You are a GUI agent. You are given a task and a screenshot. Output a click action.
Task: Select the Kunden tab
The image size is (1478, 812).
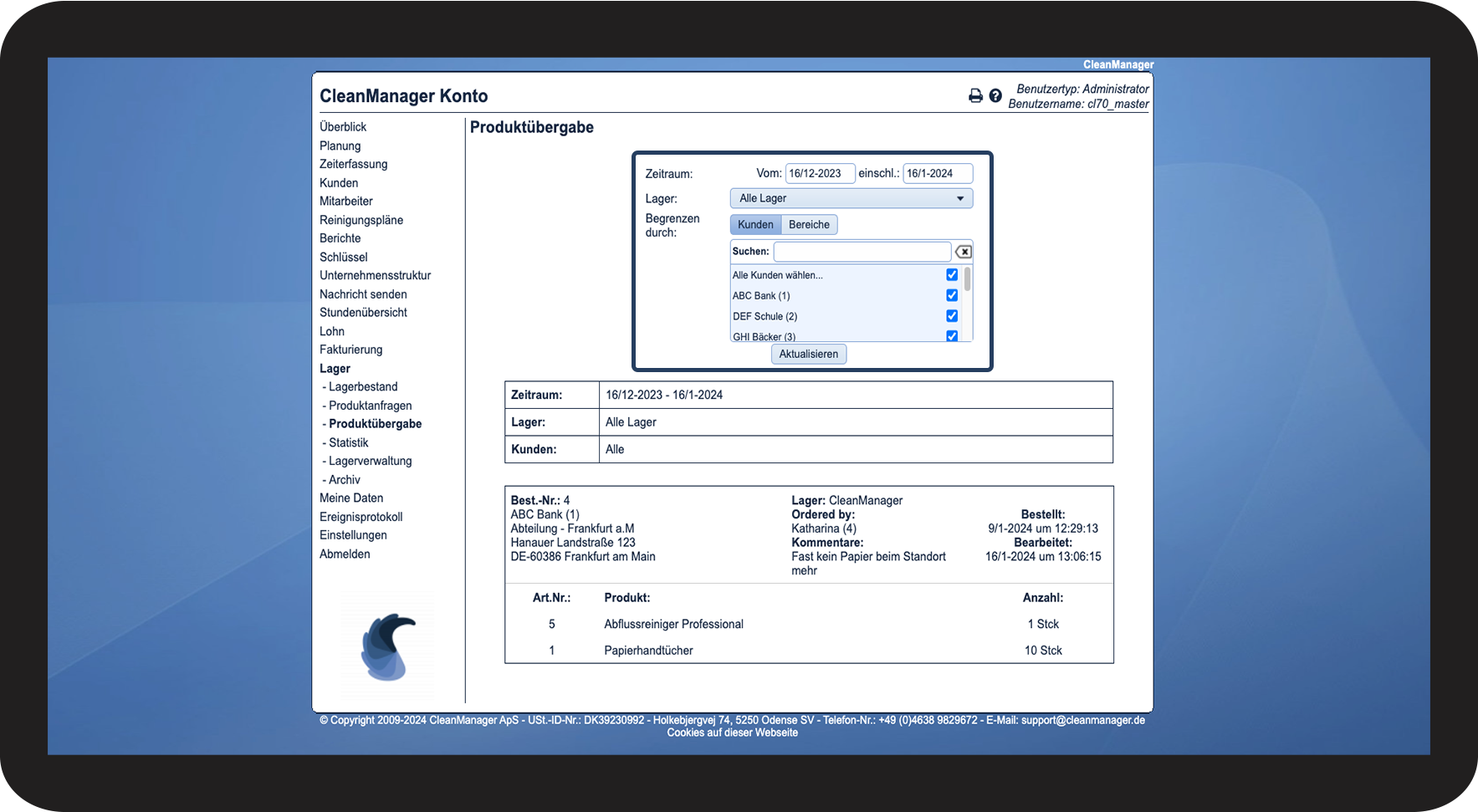(755, 225)
